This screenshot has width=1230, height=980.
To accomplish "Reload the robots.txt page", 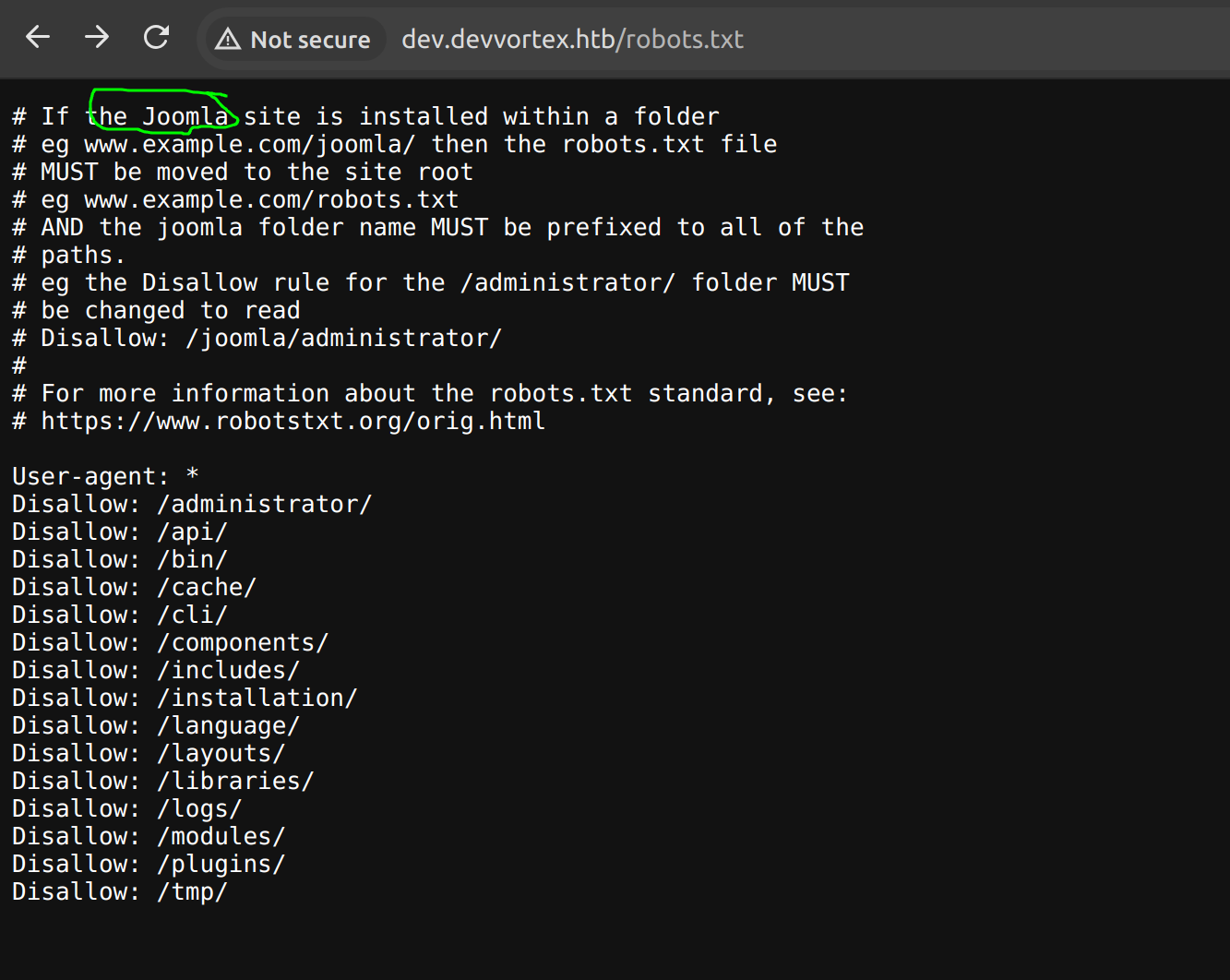I will [157, 38].
